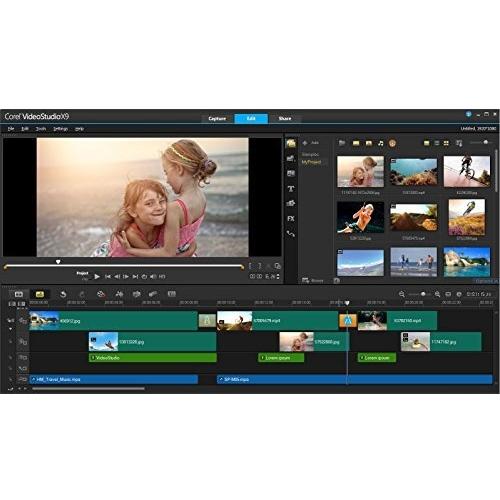Viewport: 500px width, 500px height.
Task: Mute the music track with speaker toggle
Action: [x=10, y=379]
